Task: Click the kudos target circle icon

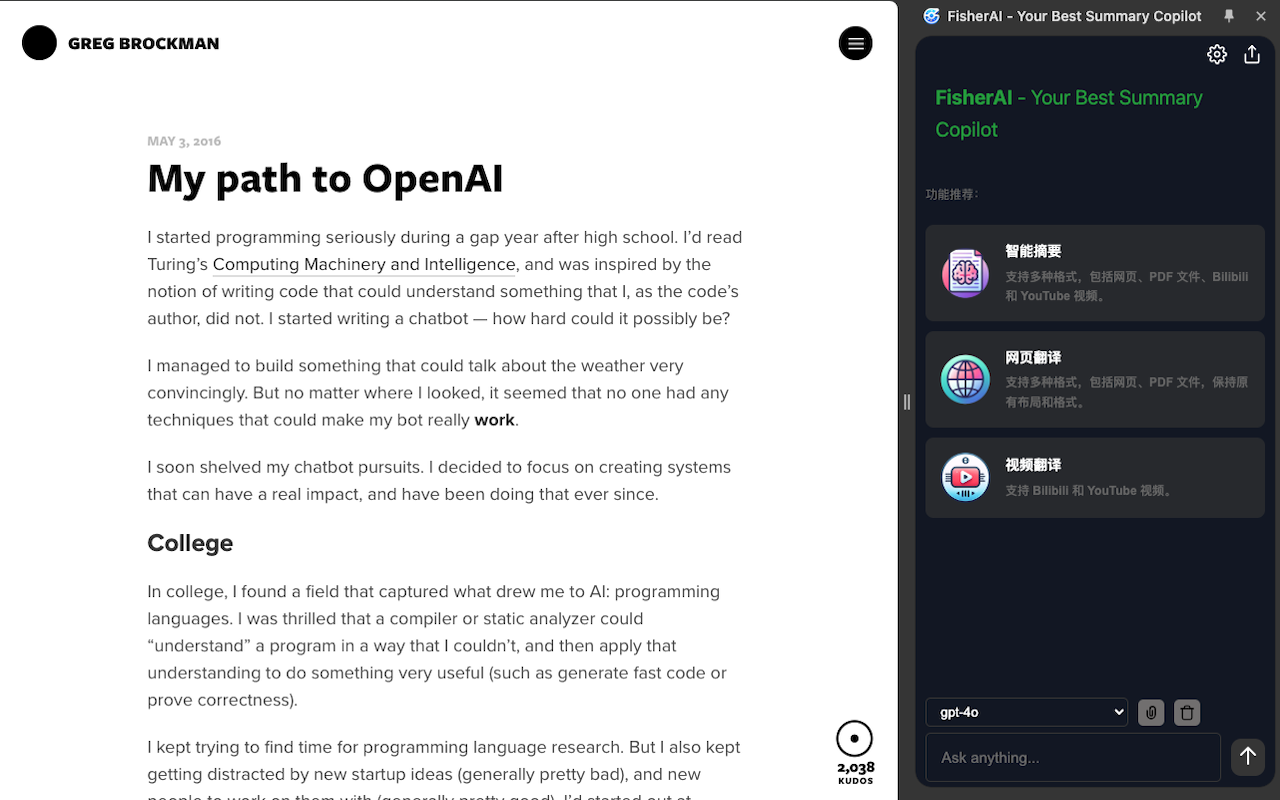Action: point(855,737)
